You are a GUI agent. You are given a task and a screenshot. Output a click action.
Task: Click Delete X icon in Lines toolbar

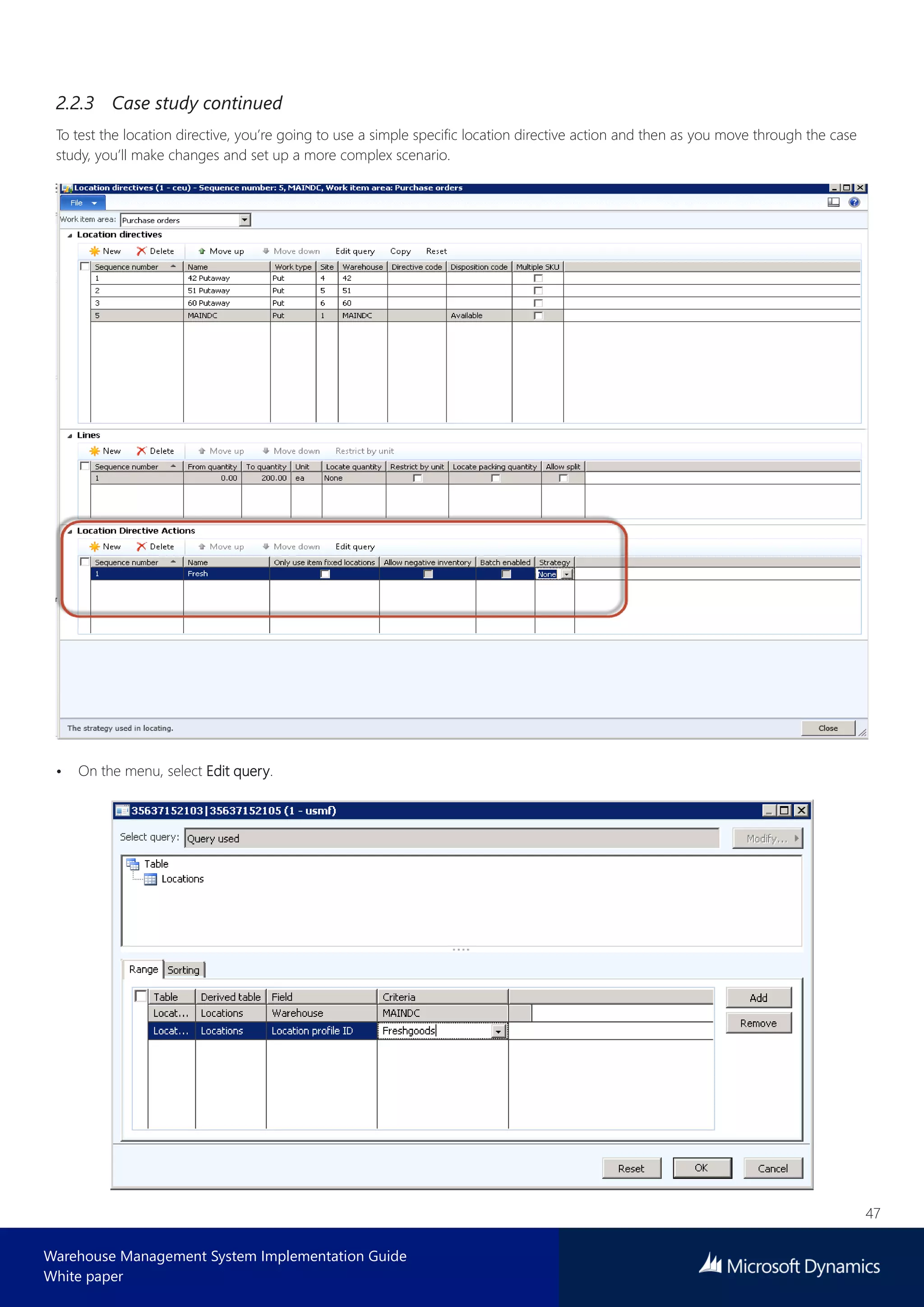click(x=141, y=451)
